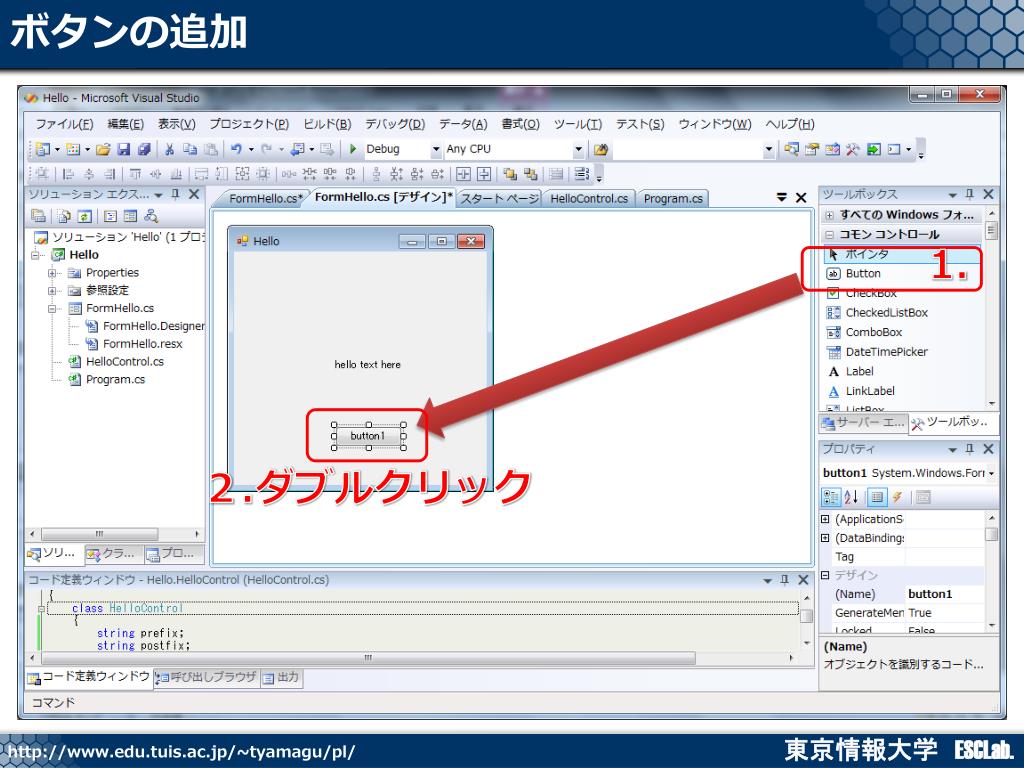Switch to the スタート ページ tab
1024x768 pixels.
pyautogui.click(x=500, y=199)
